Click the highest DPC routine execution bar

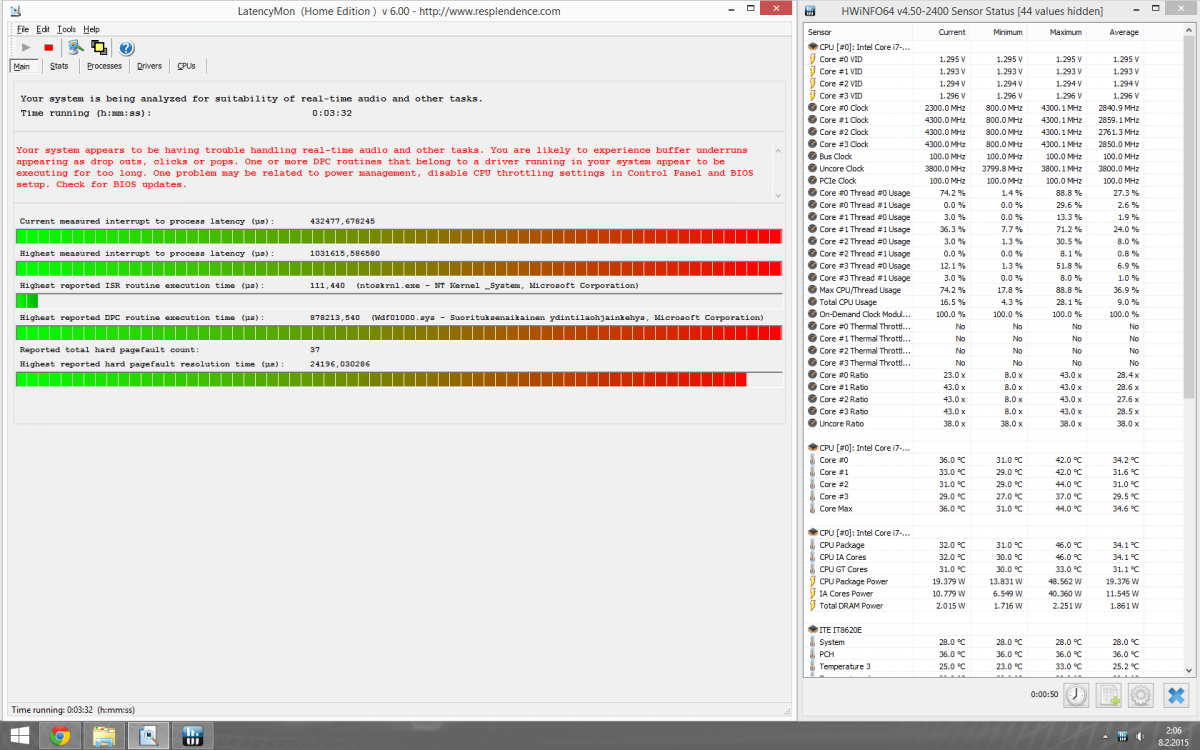click(x=399, y=332)
